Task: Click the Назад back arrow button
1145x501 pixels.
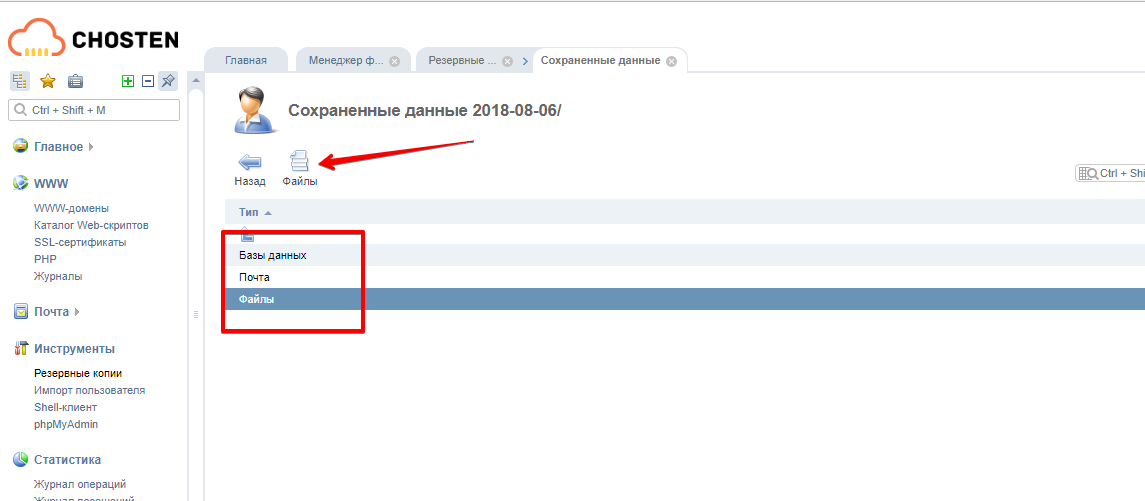Action: [250, 169]
